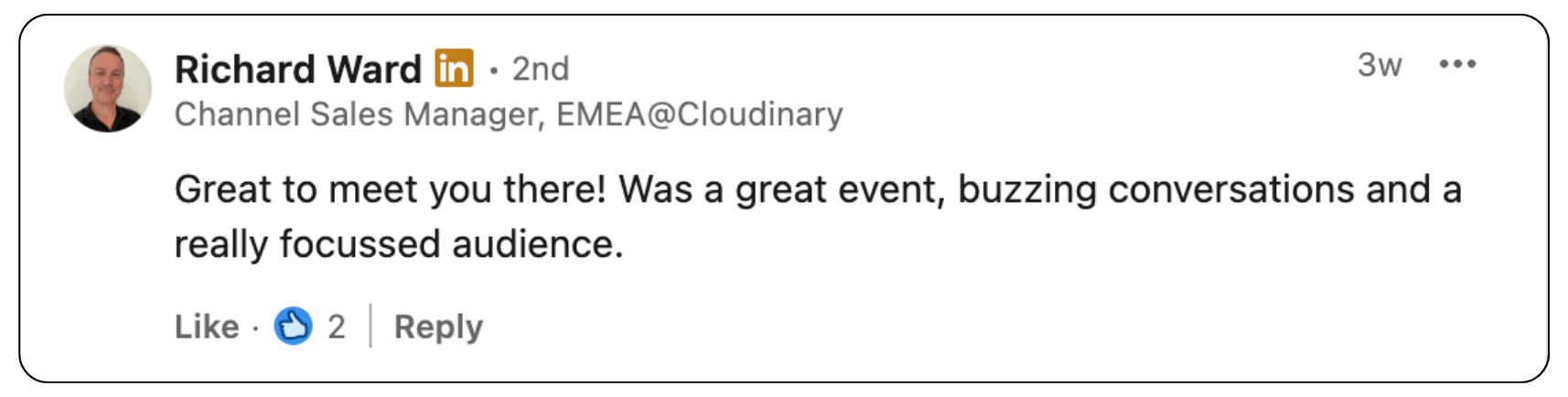This screenshot has height=397, width=1568.
Task: Click the Channel Sales Manager headline text
Action: (509, 114)
